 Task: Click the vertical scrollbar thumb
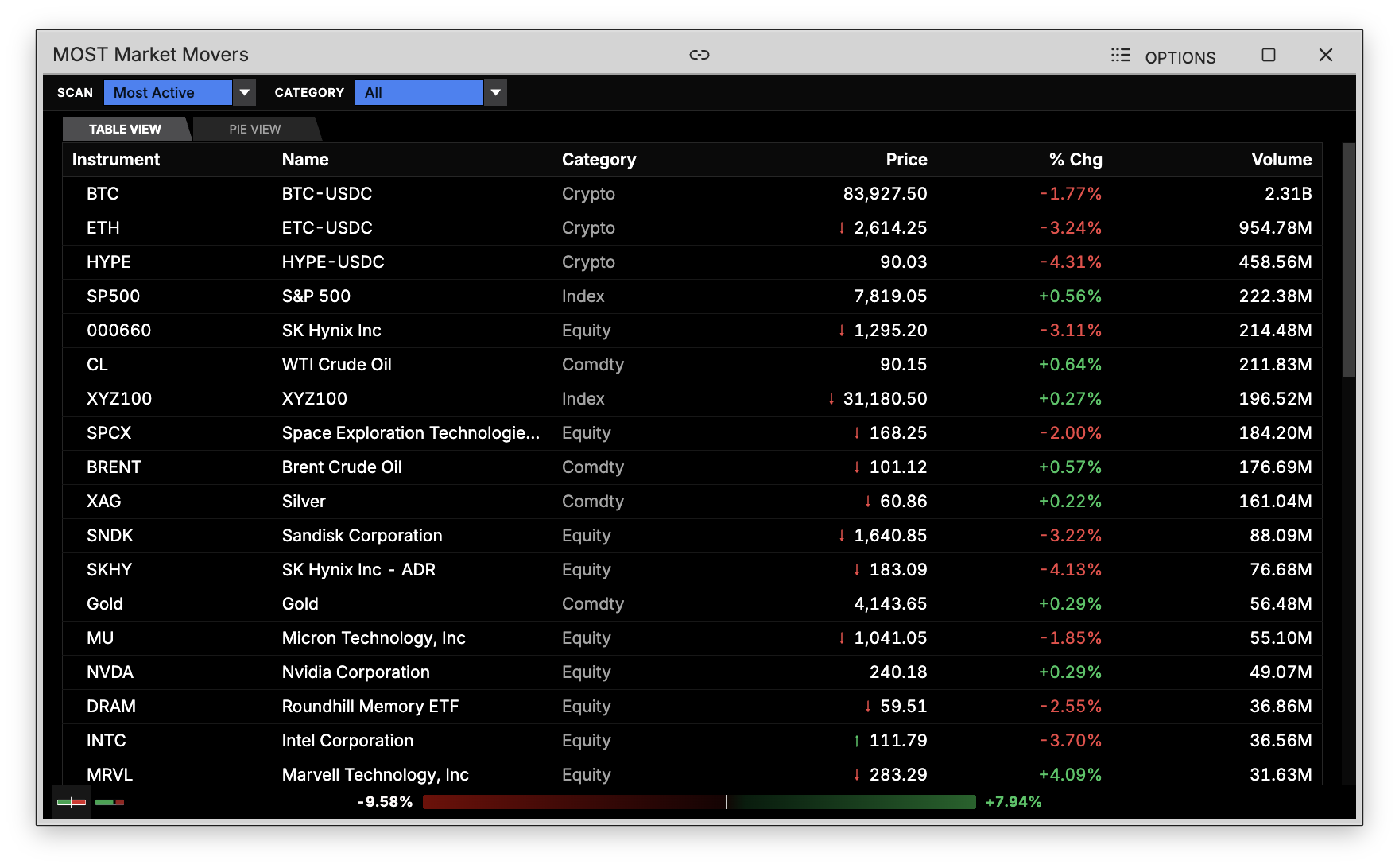1348,260
